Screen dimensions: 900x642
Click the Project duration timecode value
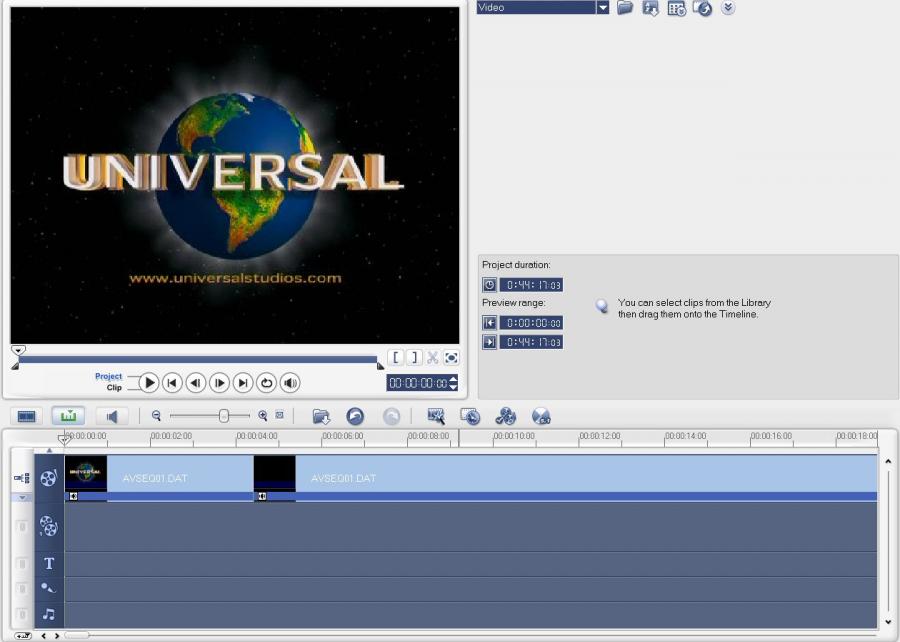pos(532,285)
